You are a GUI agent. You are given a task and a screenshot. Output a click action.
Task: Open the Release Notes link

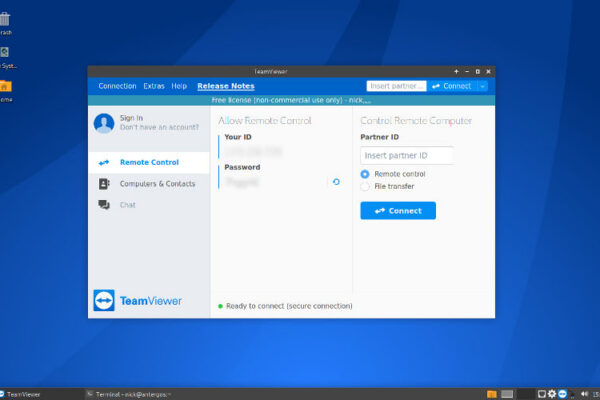pos(226,86)
